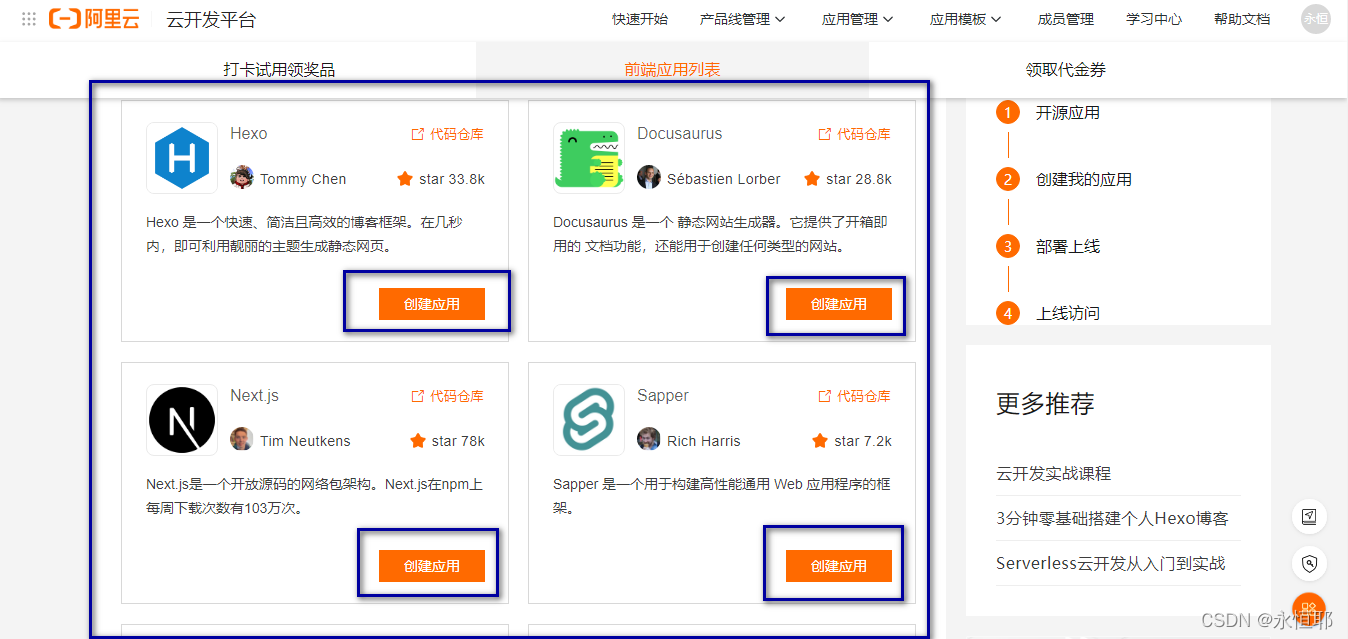Click the Next.js title text
The width and height of the screenshot is (1348, 639).
pos(255,396)
